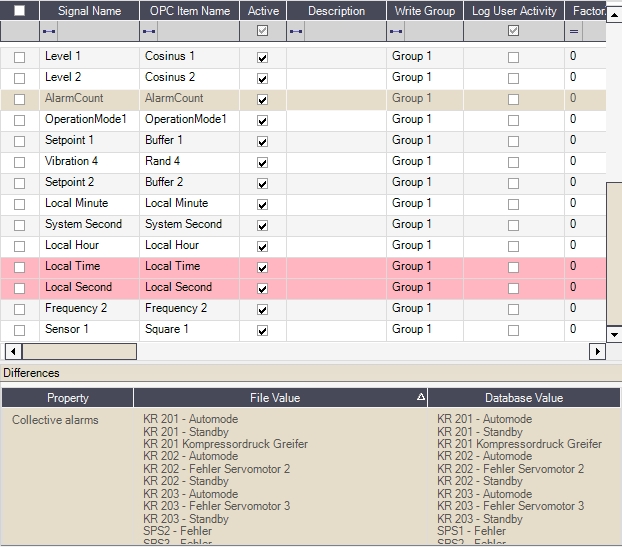Screen dimensions: 622x547
Task: Click the Factor column equals filter icon
Action: tap(574, 32)
